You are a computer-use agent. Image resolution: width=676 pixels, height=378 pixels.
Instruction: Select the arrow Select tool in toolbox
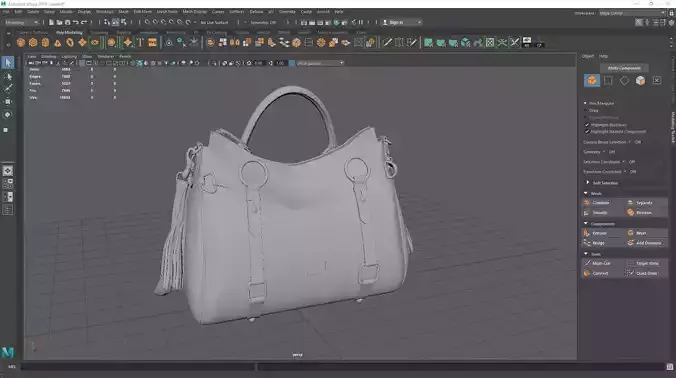pyautogui.click(x=8, y=63)
